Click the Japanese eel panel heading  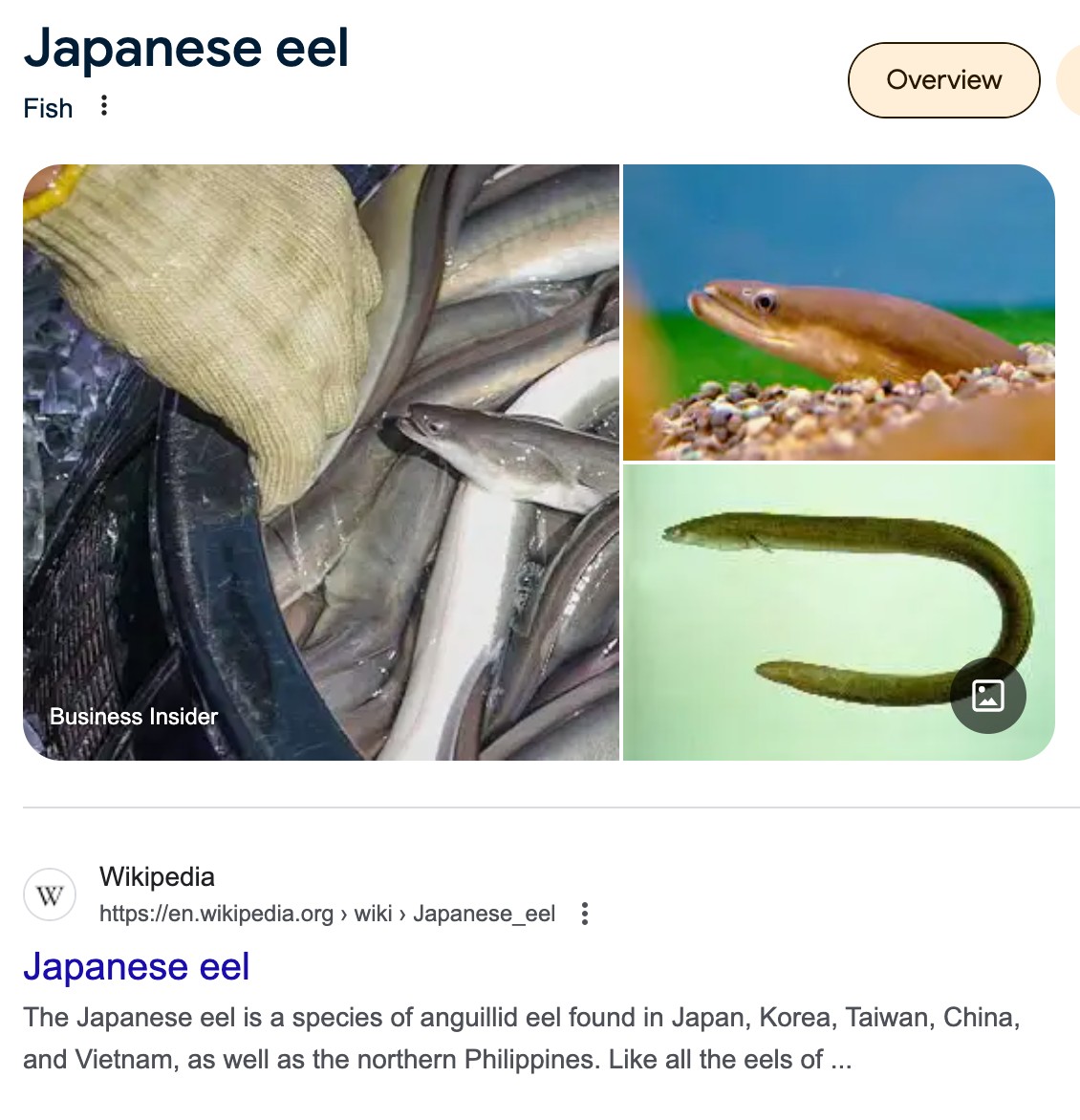tap(185, 48)
